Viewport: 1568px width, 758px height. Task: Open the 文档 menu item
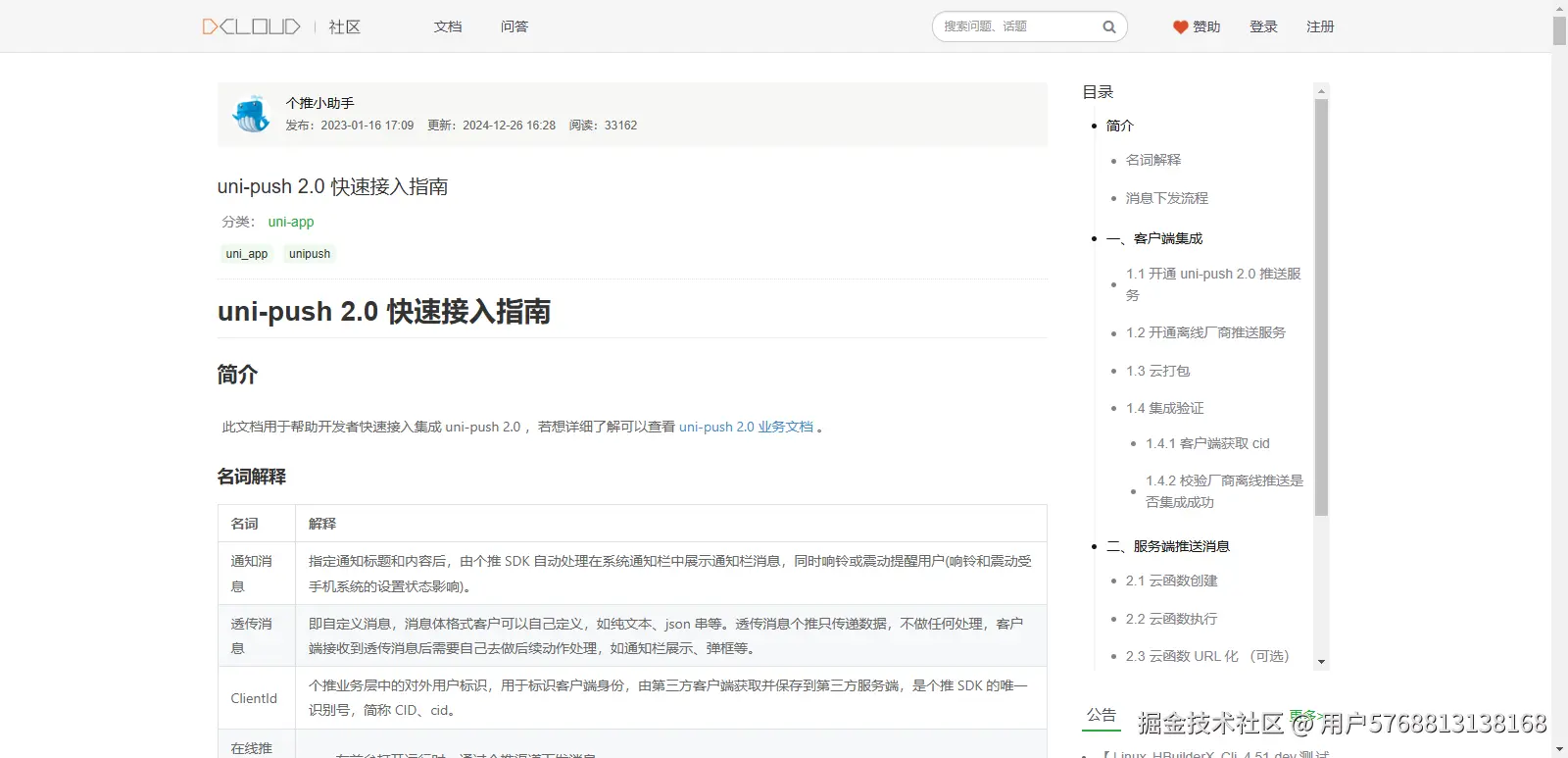click(448, 26)
